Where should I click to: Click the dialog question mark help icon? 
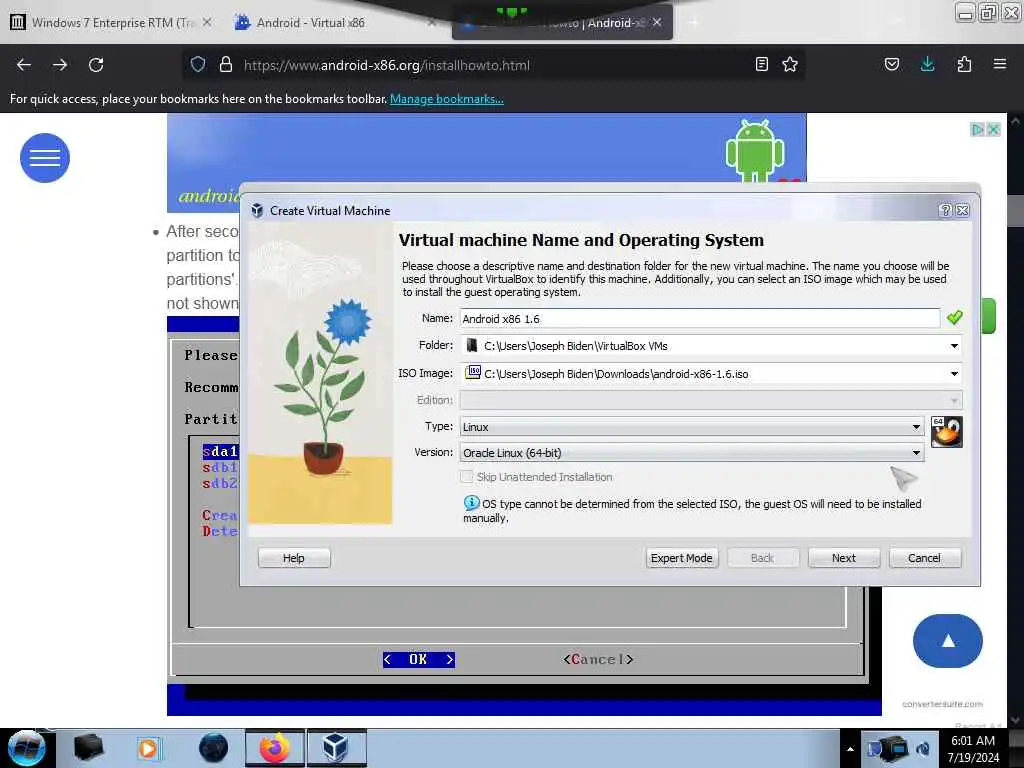tap(945, 210)
